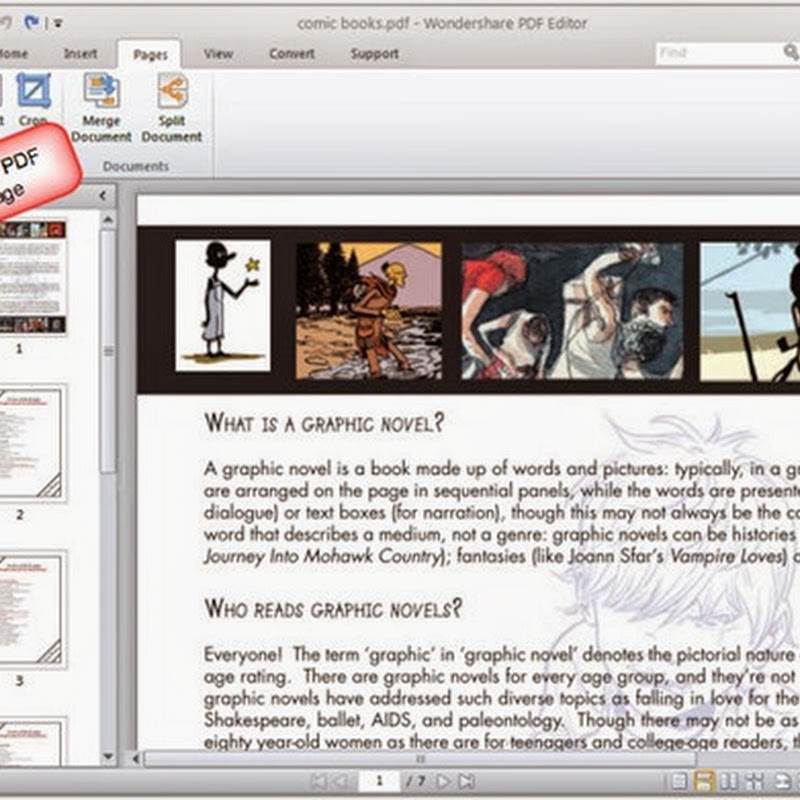Click the thumbnail panel vertical scrollbar handle
800x800 pixels.
coord(108,351)
